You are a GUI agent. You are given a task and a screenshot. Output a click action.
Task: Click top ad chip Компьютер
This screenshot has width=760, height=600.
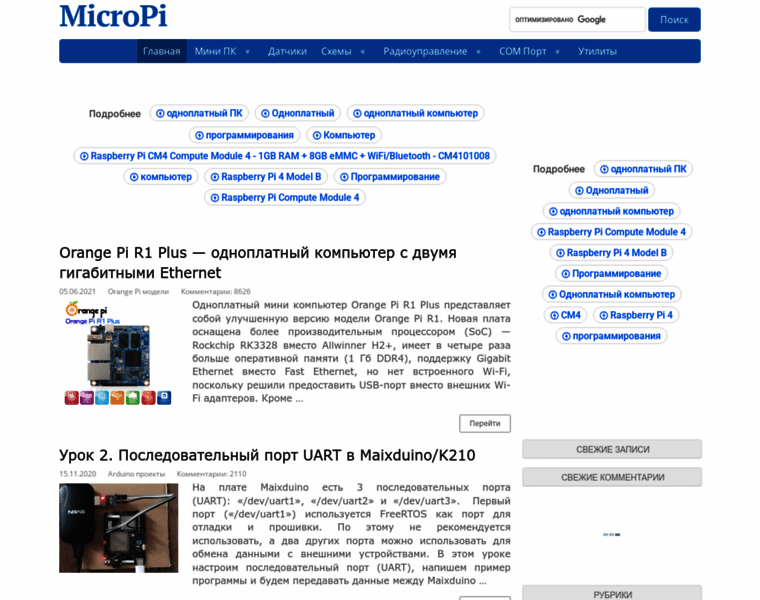click(344, 135)
